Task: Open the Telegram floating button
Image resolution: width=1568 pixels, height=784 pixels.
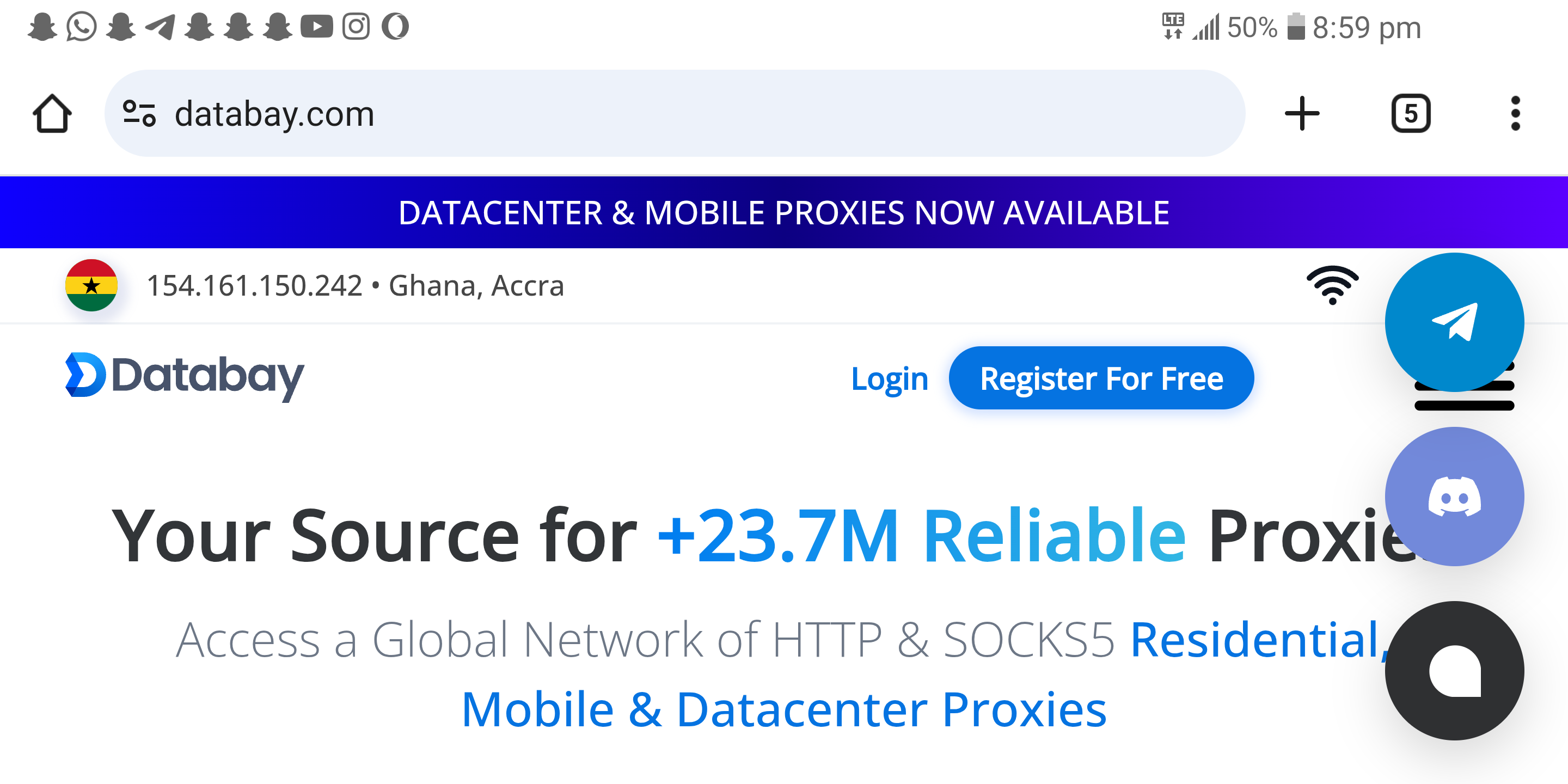Action: pos(1454,322)
